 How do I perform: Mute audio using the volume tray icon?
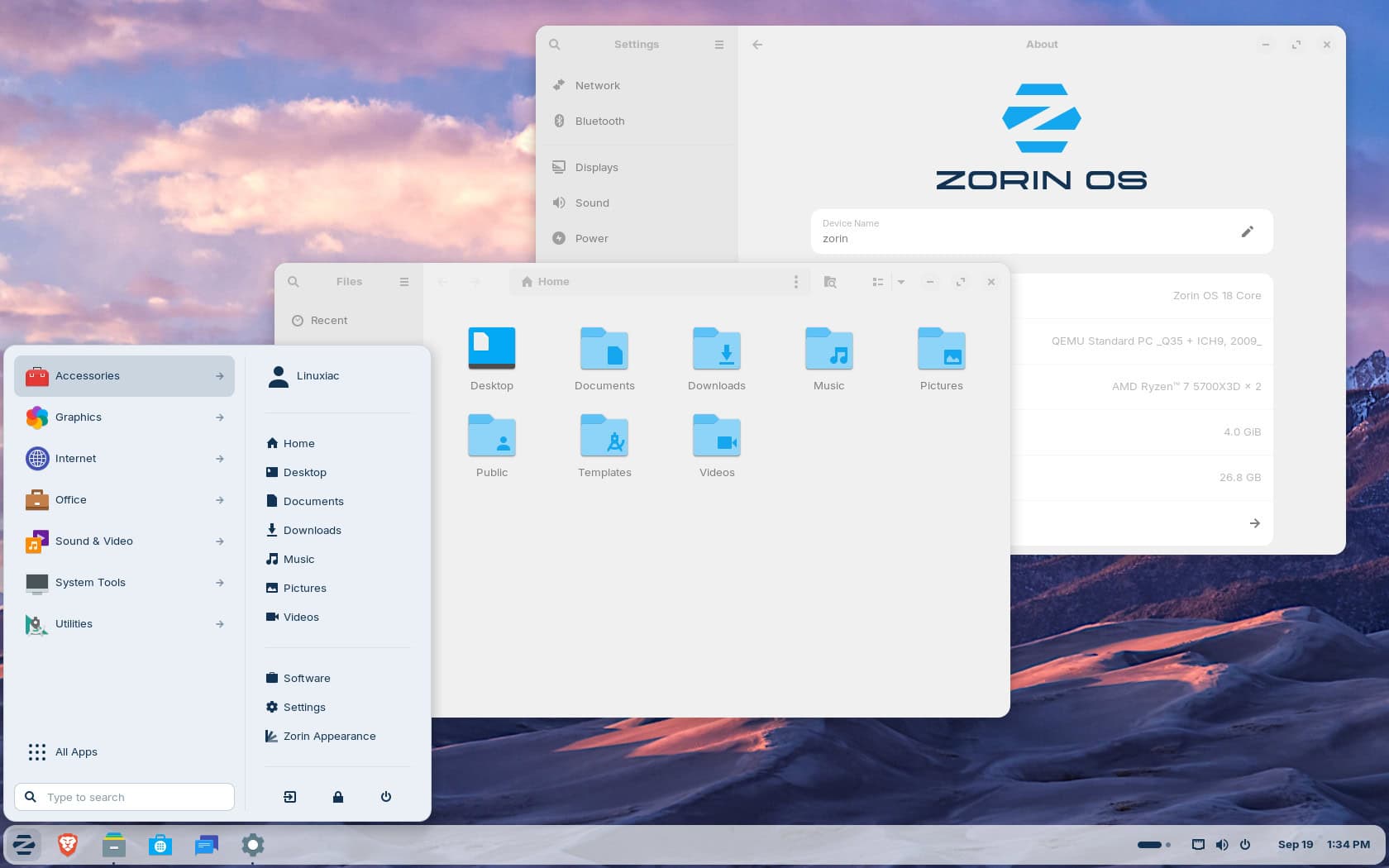point(1222,845)
